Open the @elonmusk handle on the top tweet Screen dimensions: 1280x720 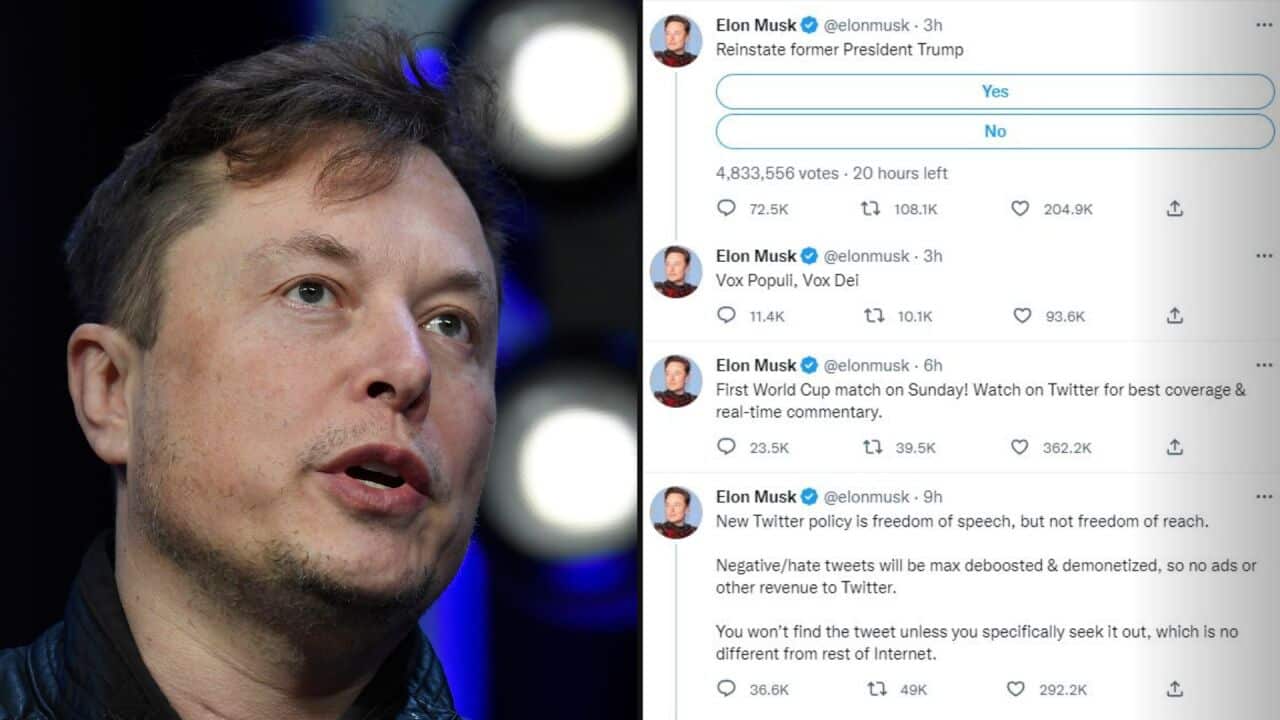click(x=865, y=25)
